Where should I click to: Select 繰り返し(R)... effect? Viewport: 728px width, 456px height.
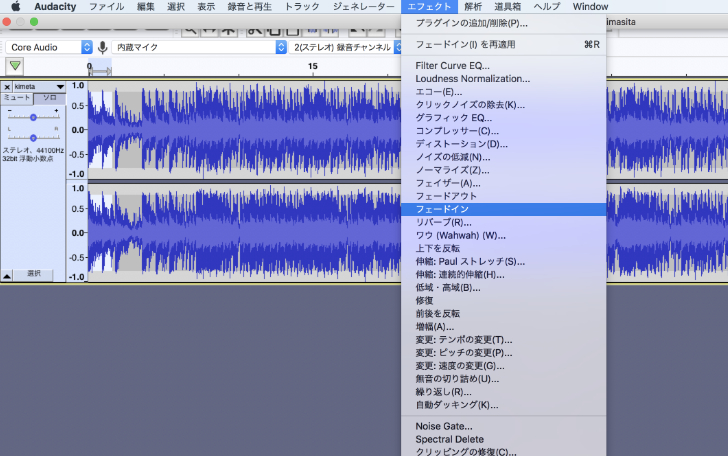pyautogui.click(x=504, y=391)
